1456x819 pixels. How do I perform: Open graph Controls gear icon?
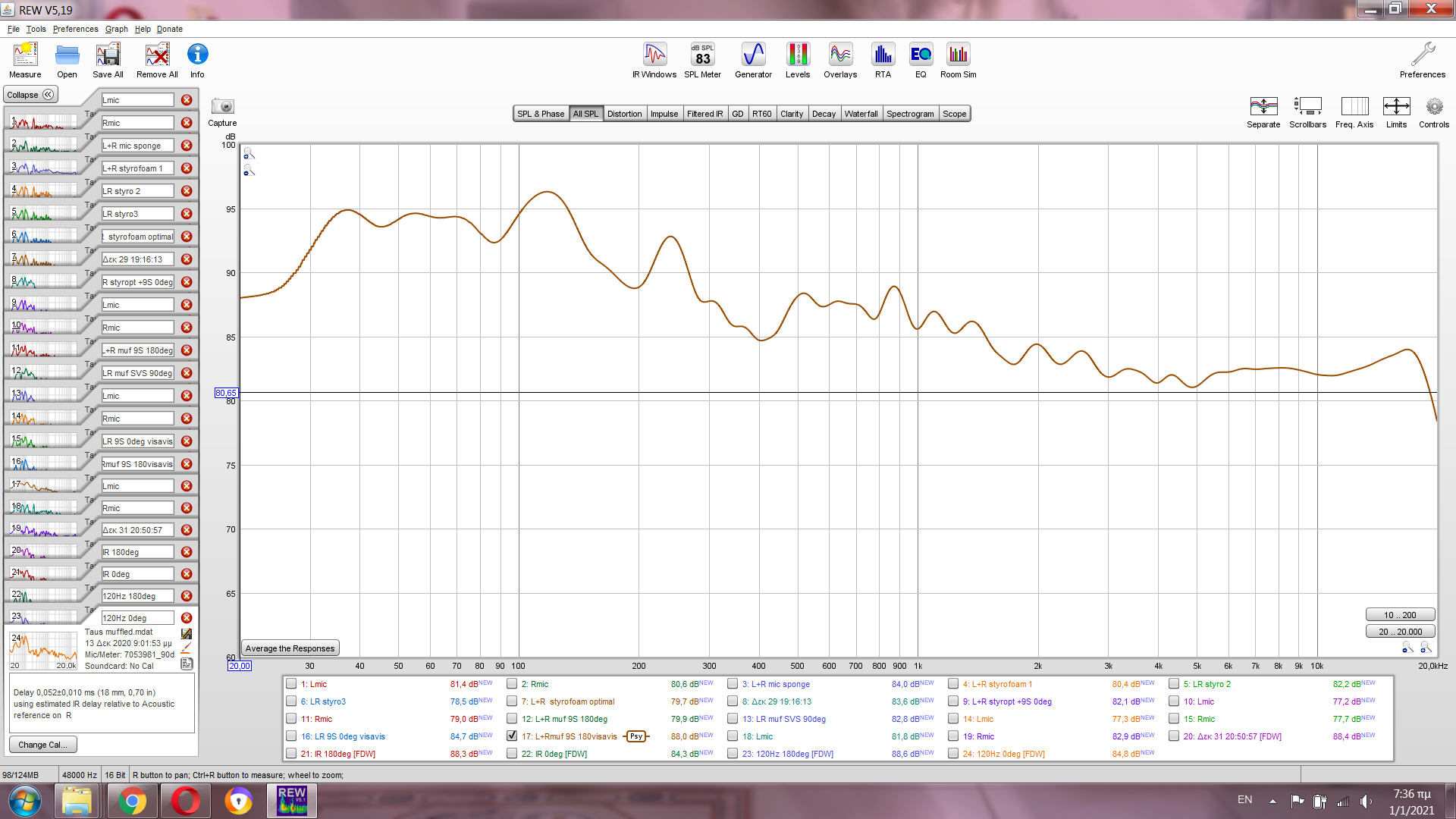tap(1433, 107)
